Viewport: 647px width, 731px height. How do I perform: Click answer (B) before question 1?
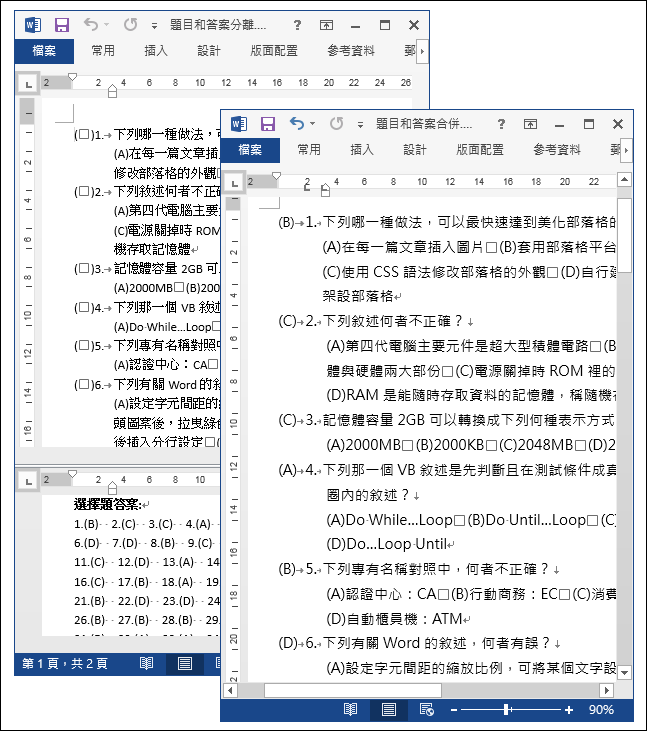[287, 222]
